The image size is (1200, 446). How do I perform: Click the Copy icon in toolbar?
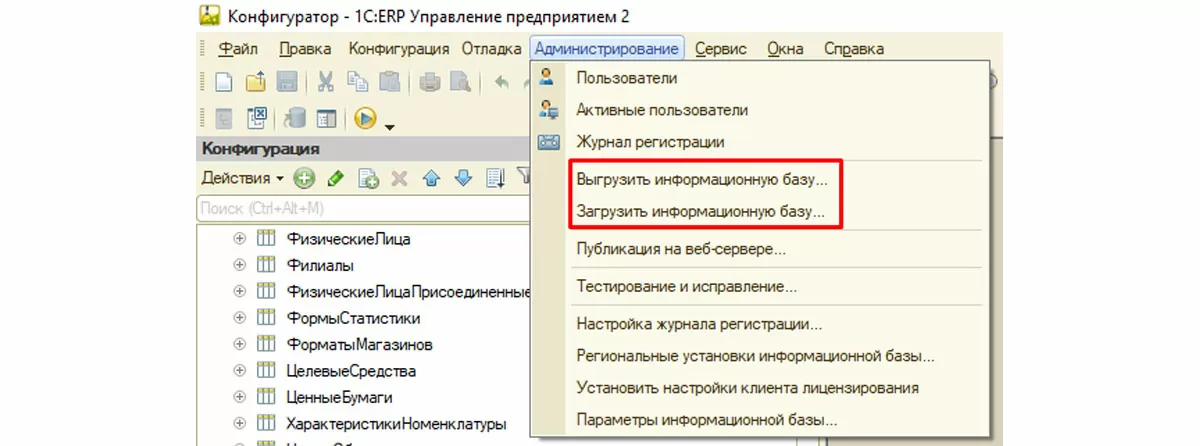coord(359,83)
